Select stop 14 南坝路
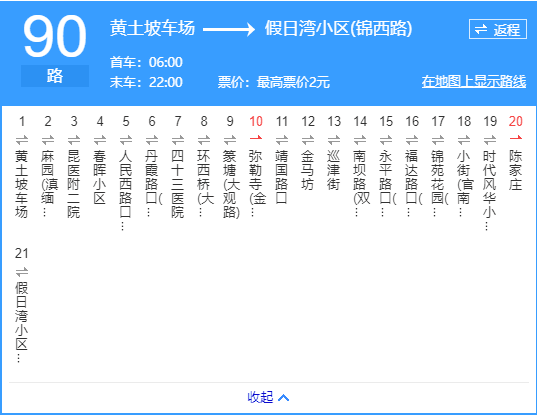 361,183
